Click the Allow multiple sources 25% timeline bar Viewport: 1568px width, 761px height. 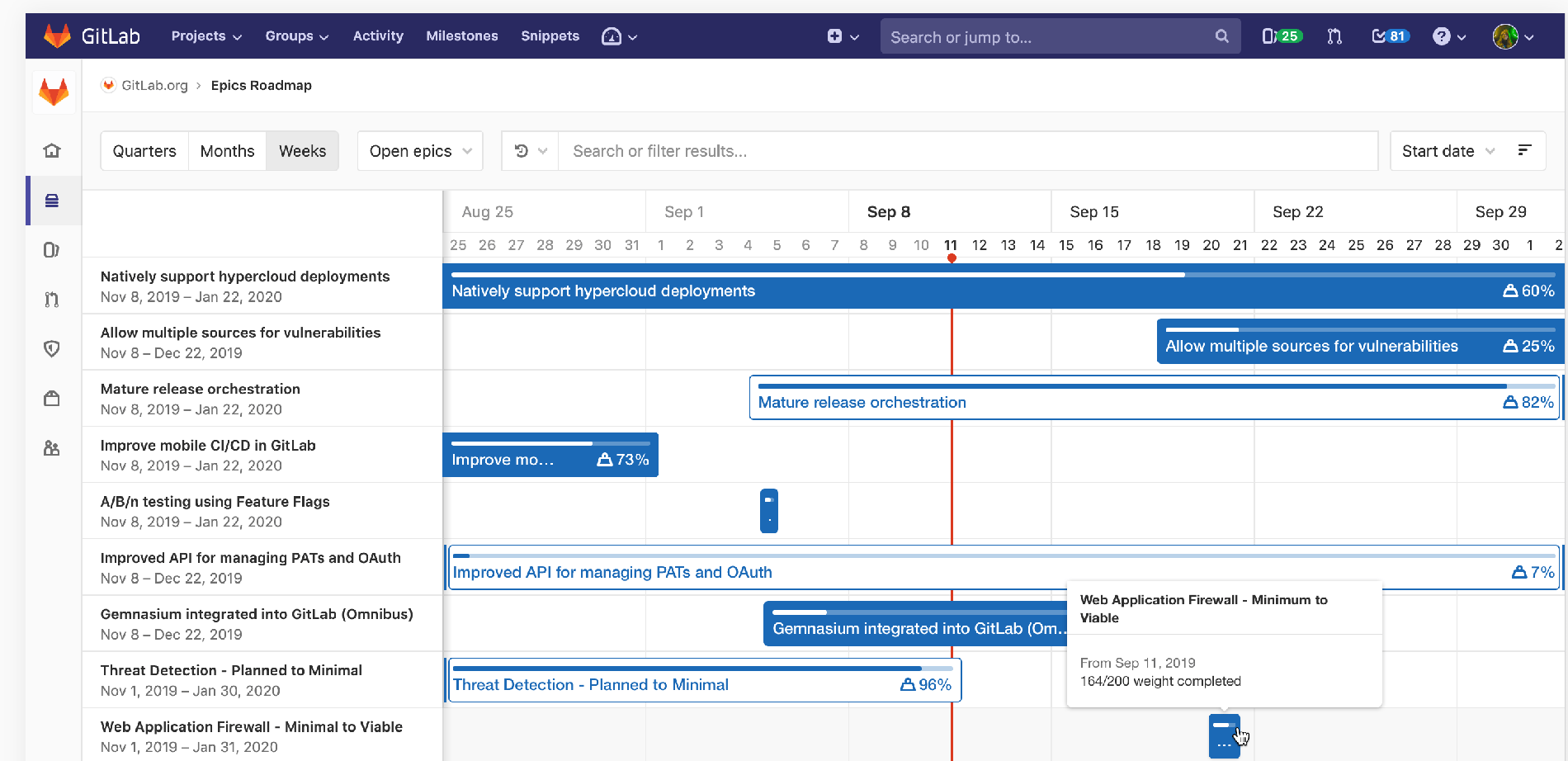pos(1361,341)
